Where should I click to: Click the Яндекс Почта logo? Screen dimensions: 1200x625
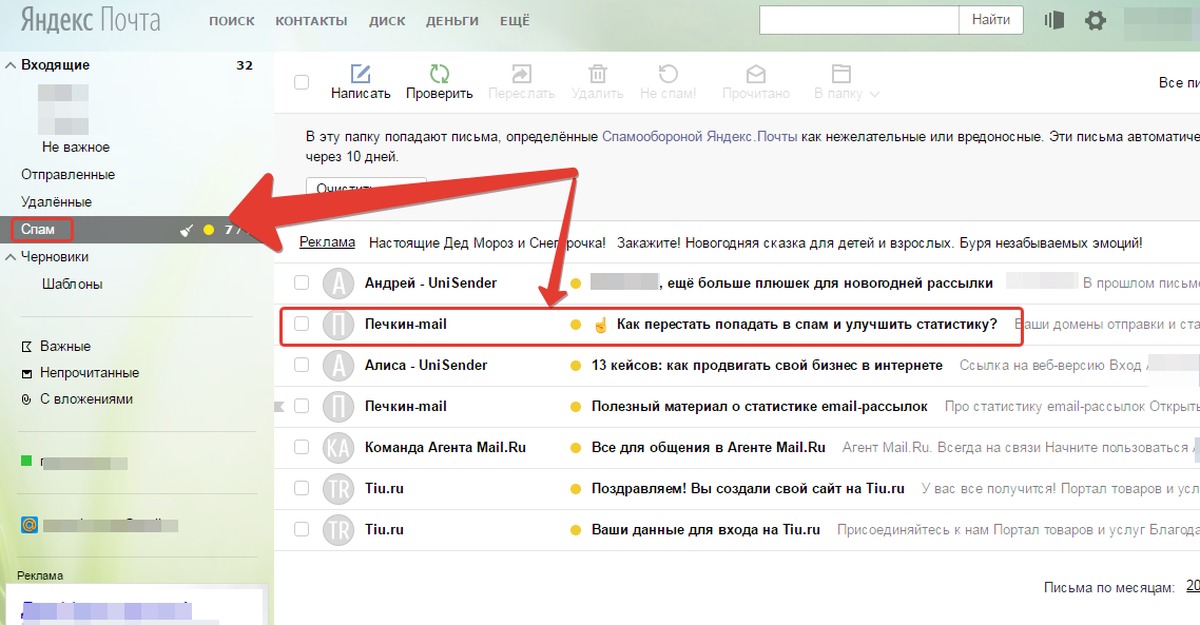tap(91, 20)
